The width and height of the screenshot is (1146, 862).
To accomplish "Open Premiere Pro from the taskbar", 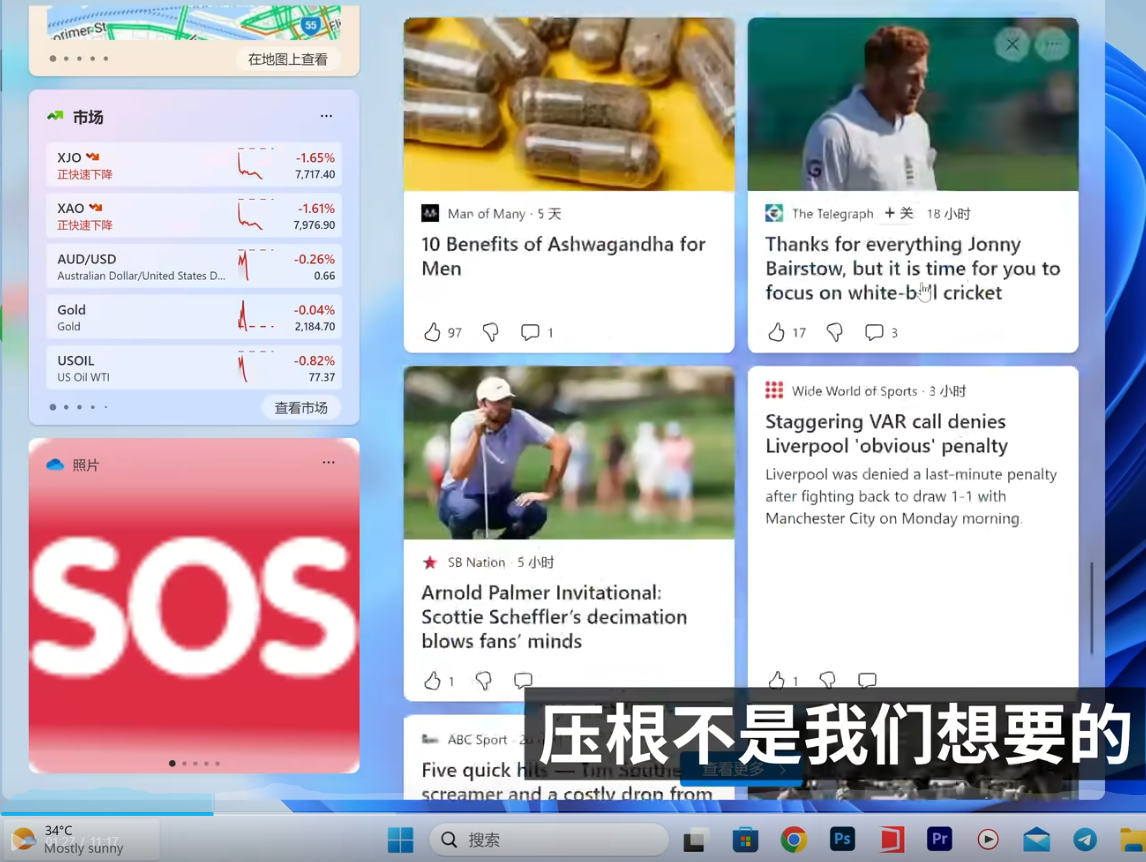I will [x=939, y=839].
